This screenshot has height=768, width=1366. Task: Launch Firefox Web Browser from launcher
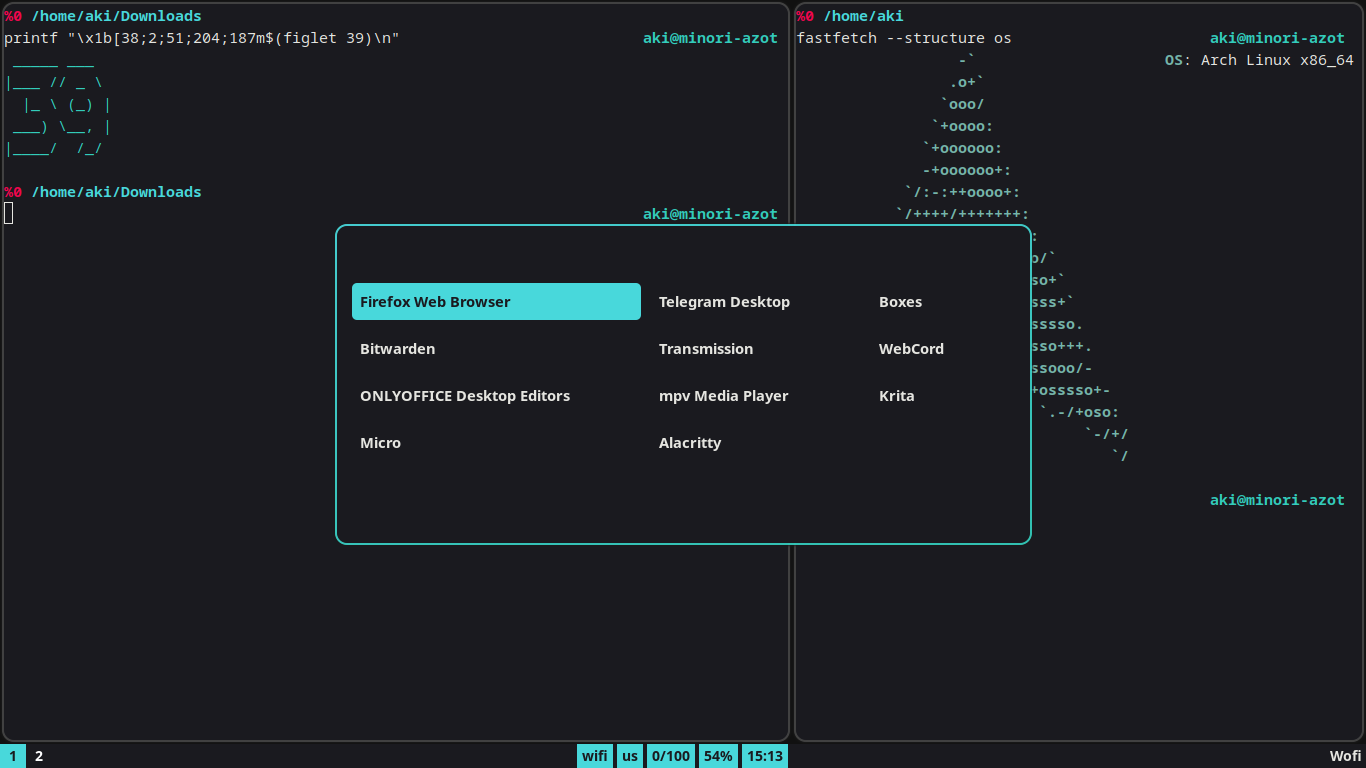pyautogui.click(x=496, y=302)
